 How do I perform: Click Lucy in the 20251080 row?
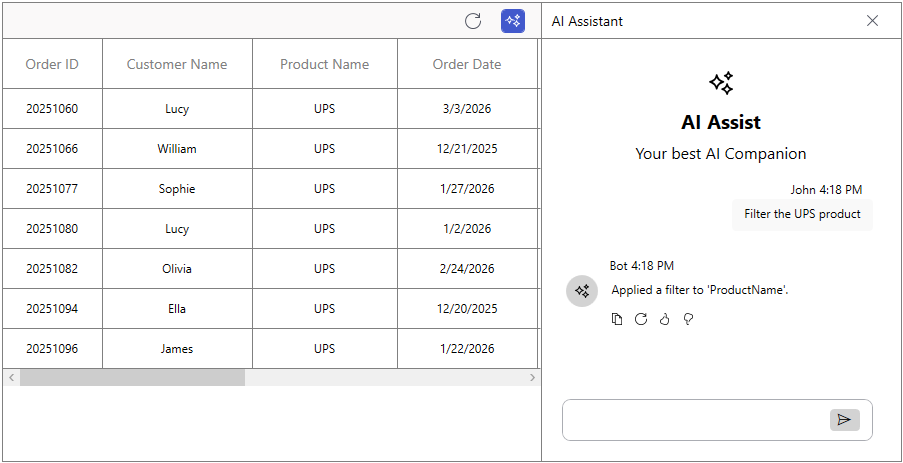(x=177, y=229)
